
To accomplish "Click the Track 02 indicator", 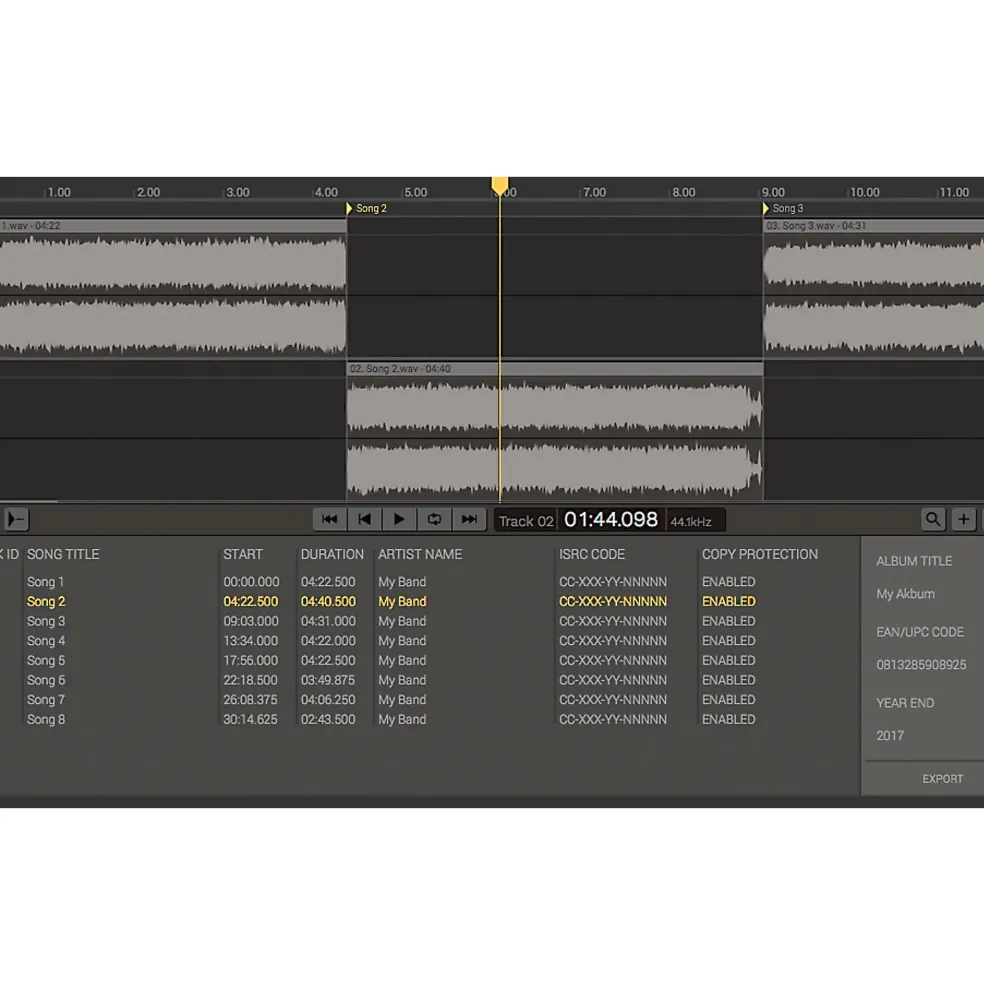I will [526, 521].
